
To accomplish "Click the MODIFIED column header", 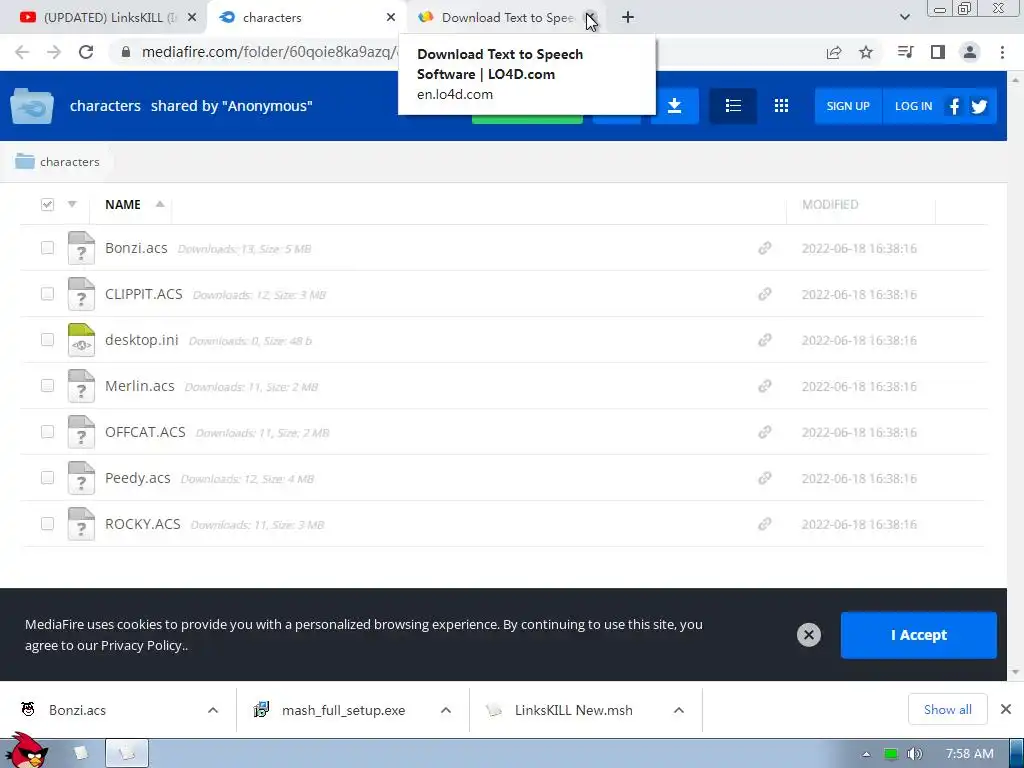I will pos(830,204).
